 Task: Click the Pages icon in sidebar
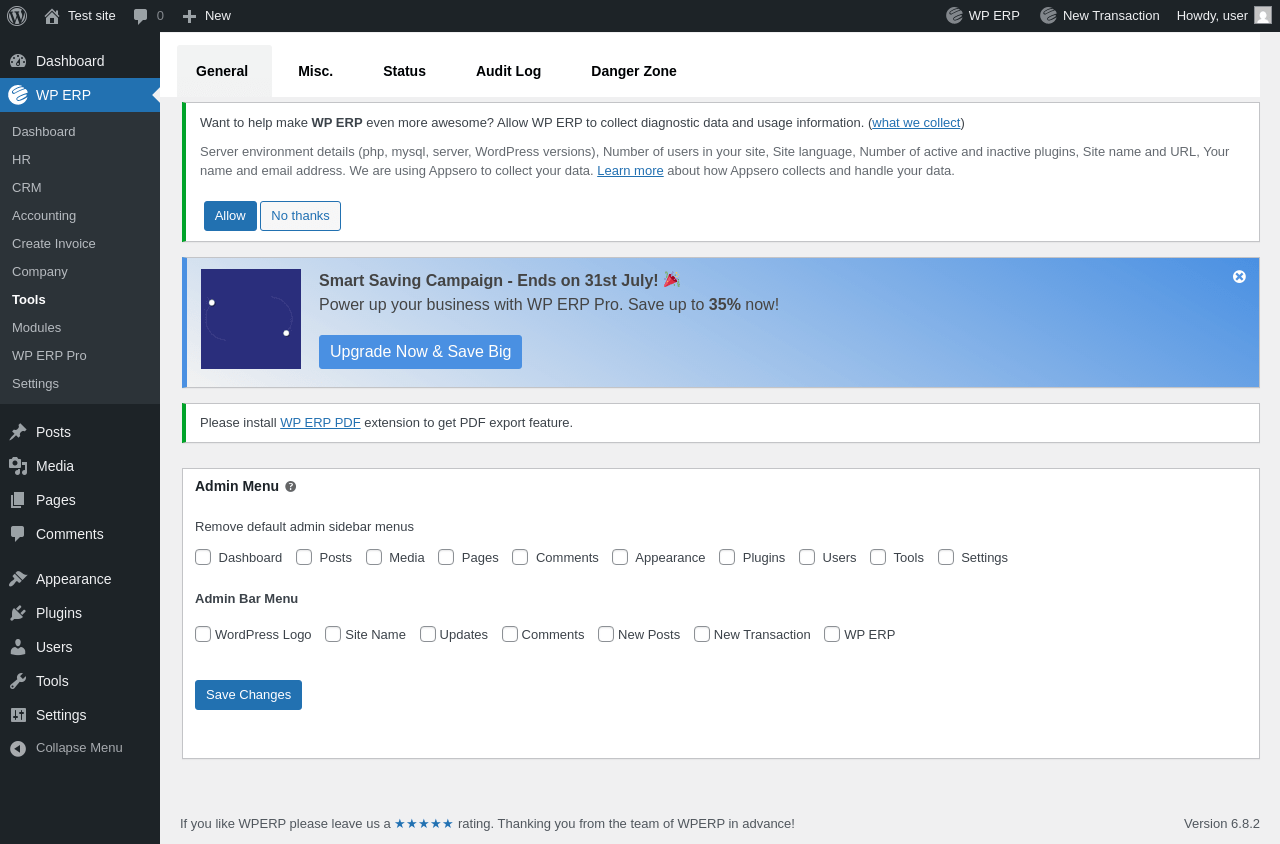pos(18,500)
